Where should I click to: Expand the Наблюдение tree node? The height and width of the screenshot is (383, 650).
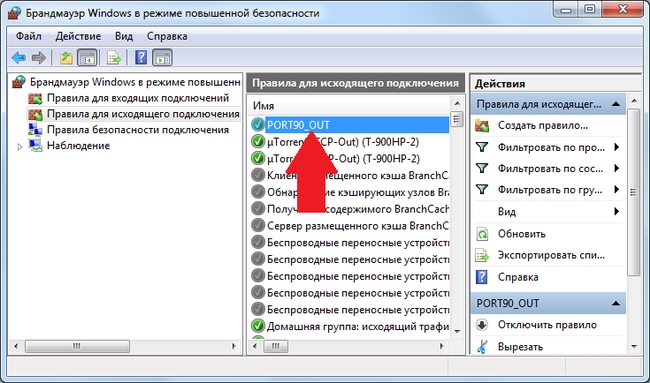click(x=19, y=146)
